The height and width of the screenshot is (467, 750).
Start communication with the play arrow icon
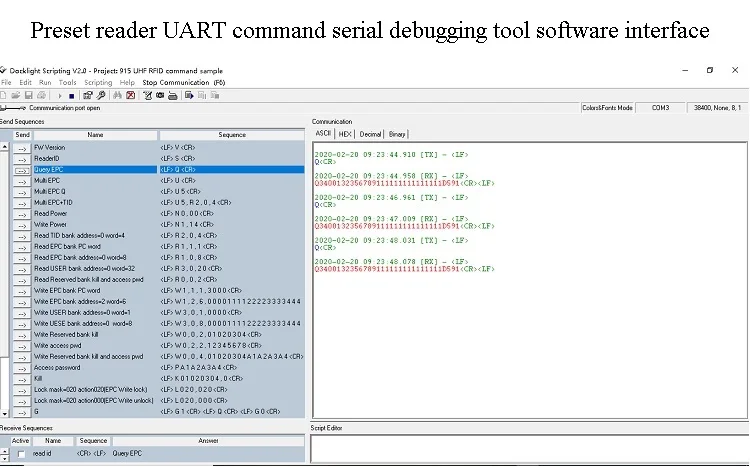(x=60, y=96)
